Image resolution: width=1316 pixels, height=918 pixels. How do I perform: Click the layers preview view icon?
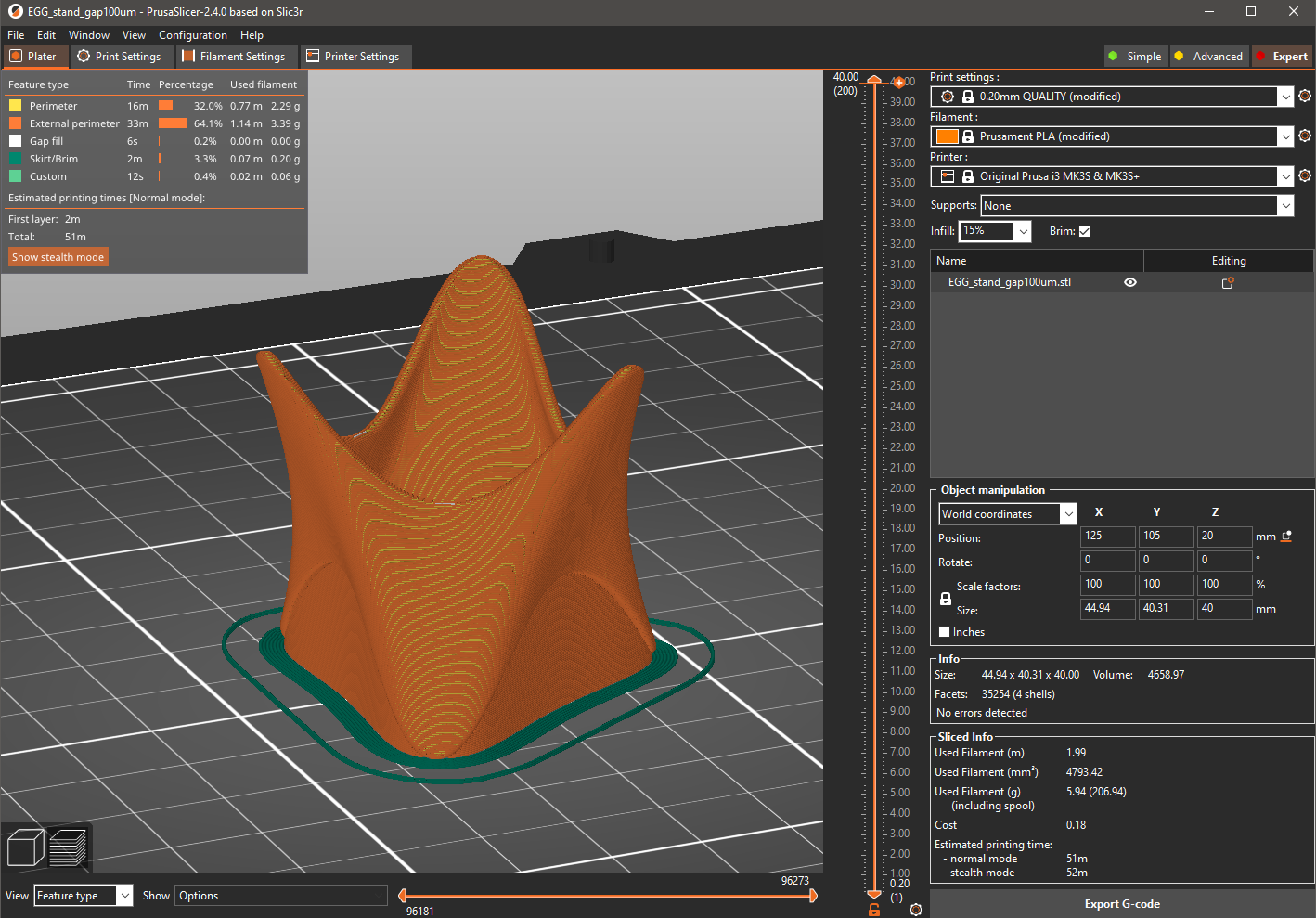coord(68,847)
